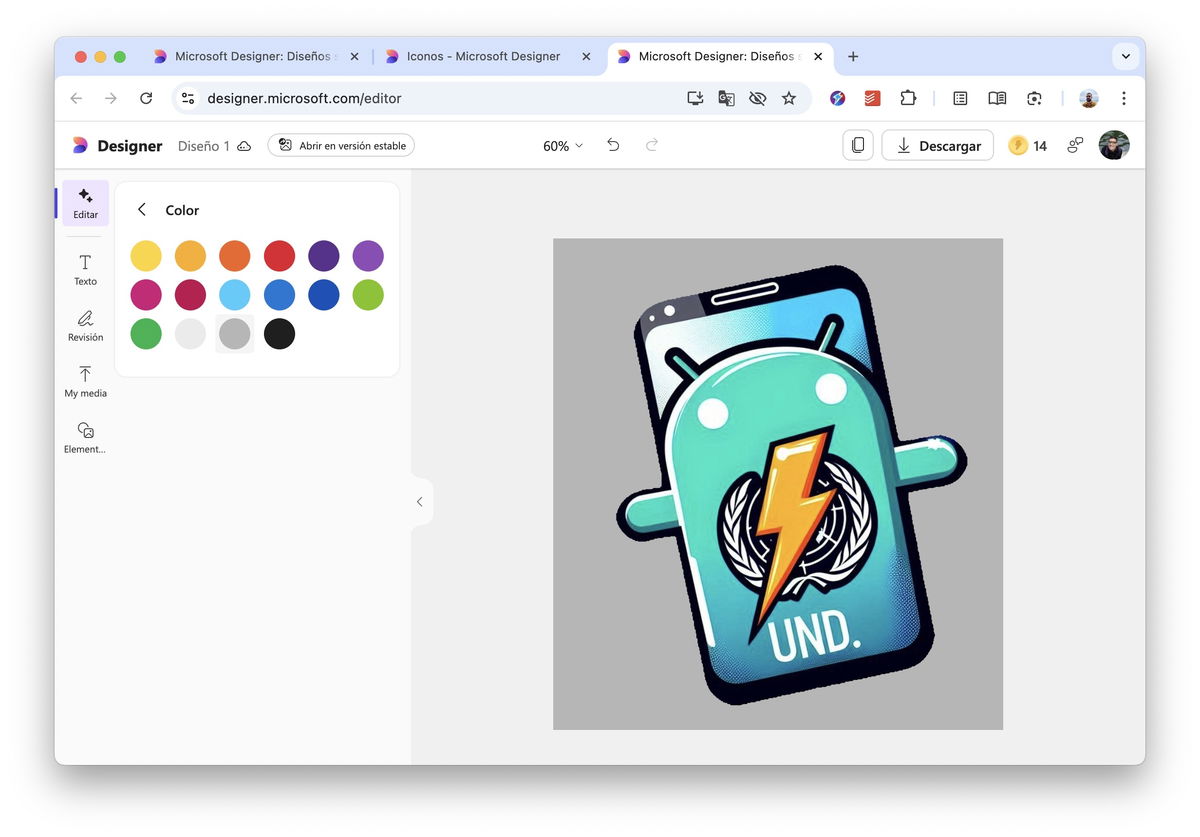The height and width of the screenshot is (837, 1200).
Task: Open the share with people icon
Action: click(1074, 145)
